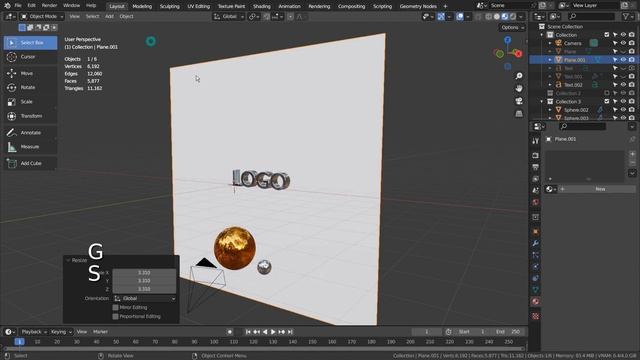Click the current frame number field

pos(427,332)
